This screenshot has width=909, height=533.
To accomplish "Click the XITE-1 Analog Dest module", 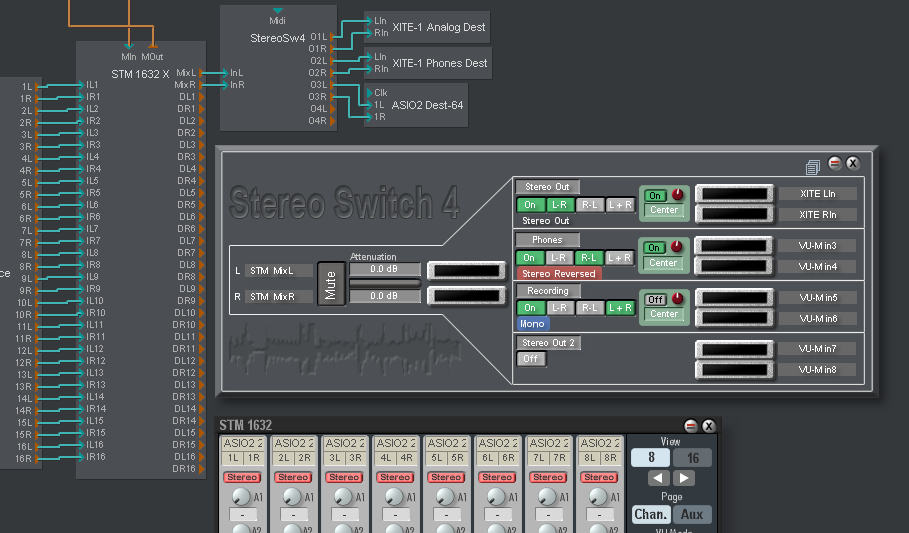I will pyautogui.click(x=427, y=27).
